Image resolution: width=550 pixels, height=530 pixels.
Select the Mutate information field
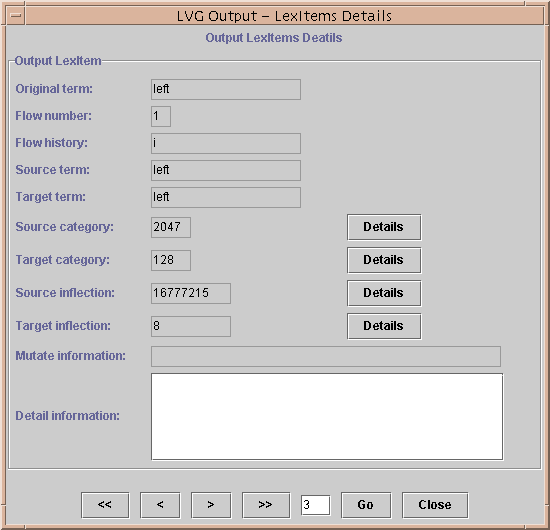326,356
